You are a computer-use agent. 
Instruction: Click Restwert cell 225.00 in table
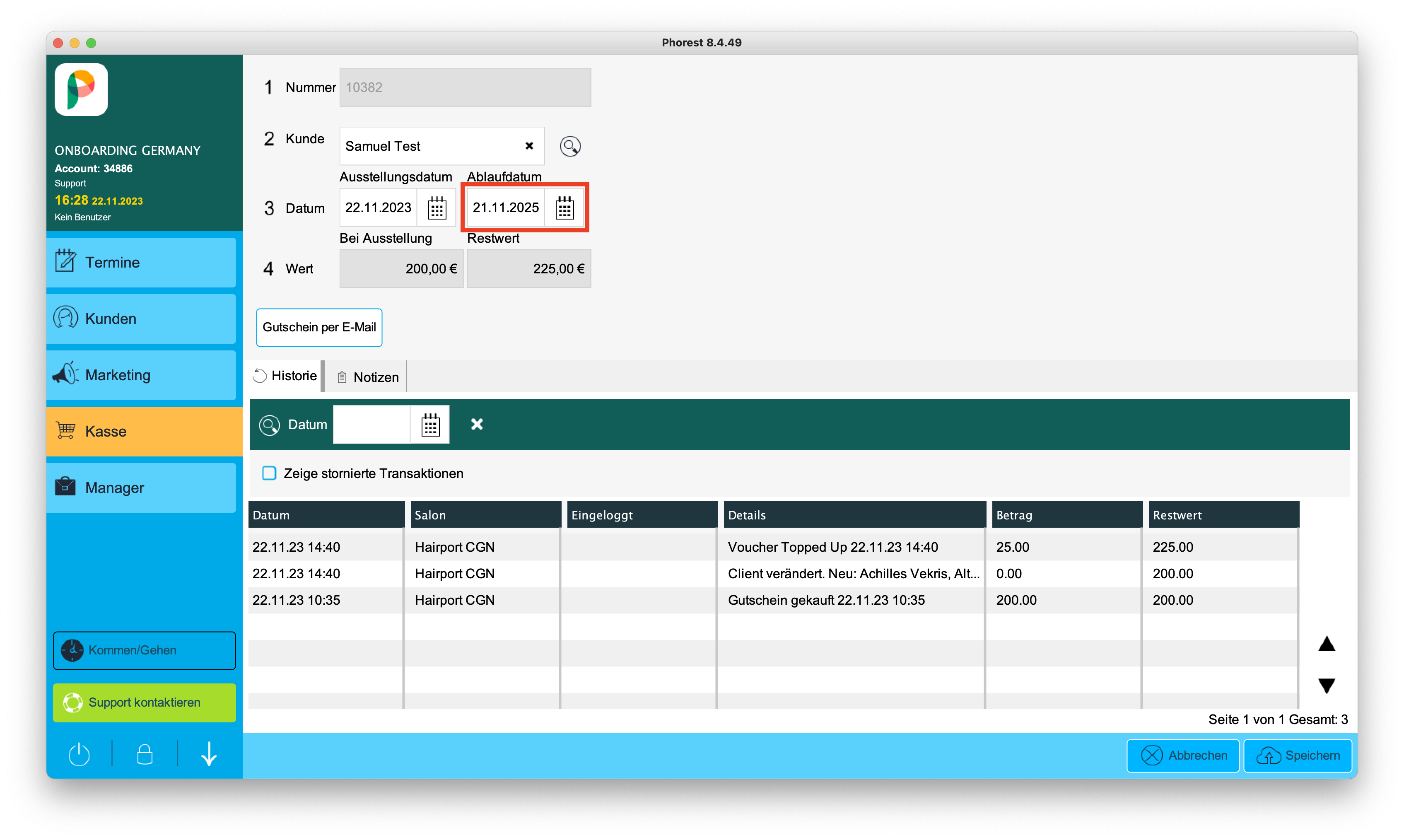pyautogui.click(x=1172, y=547)
